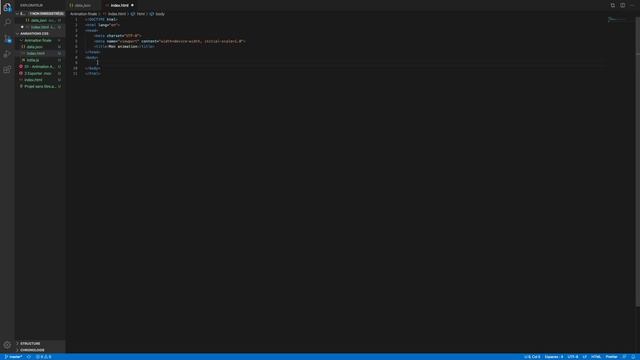The image size is (640, 360).
Task: Open the Search view in activity bar
Action: (7, 22)
